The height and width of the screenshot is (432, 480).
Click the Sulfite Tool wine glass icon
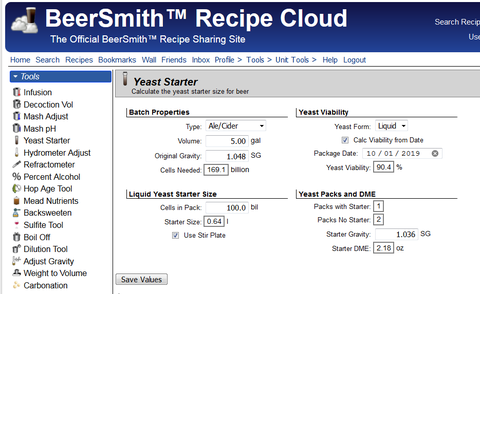pos(16,225)
